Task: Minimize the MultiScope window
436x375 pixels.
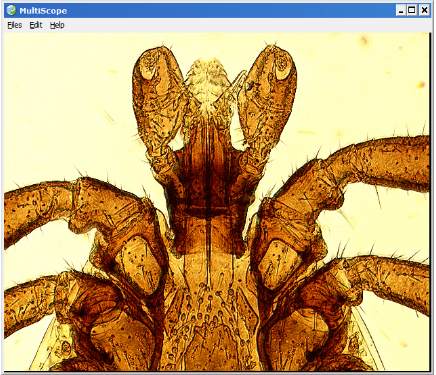Action: [401, 10]
